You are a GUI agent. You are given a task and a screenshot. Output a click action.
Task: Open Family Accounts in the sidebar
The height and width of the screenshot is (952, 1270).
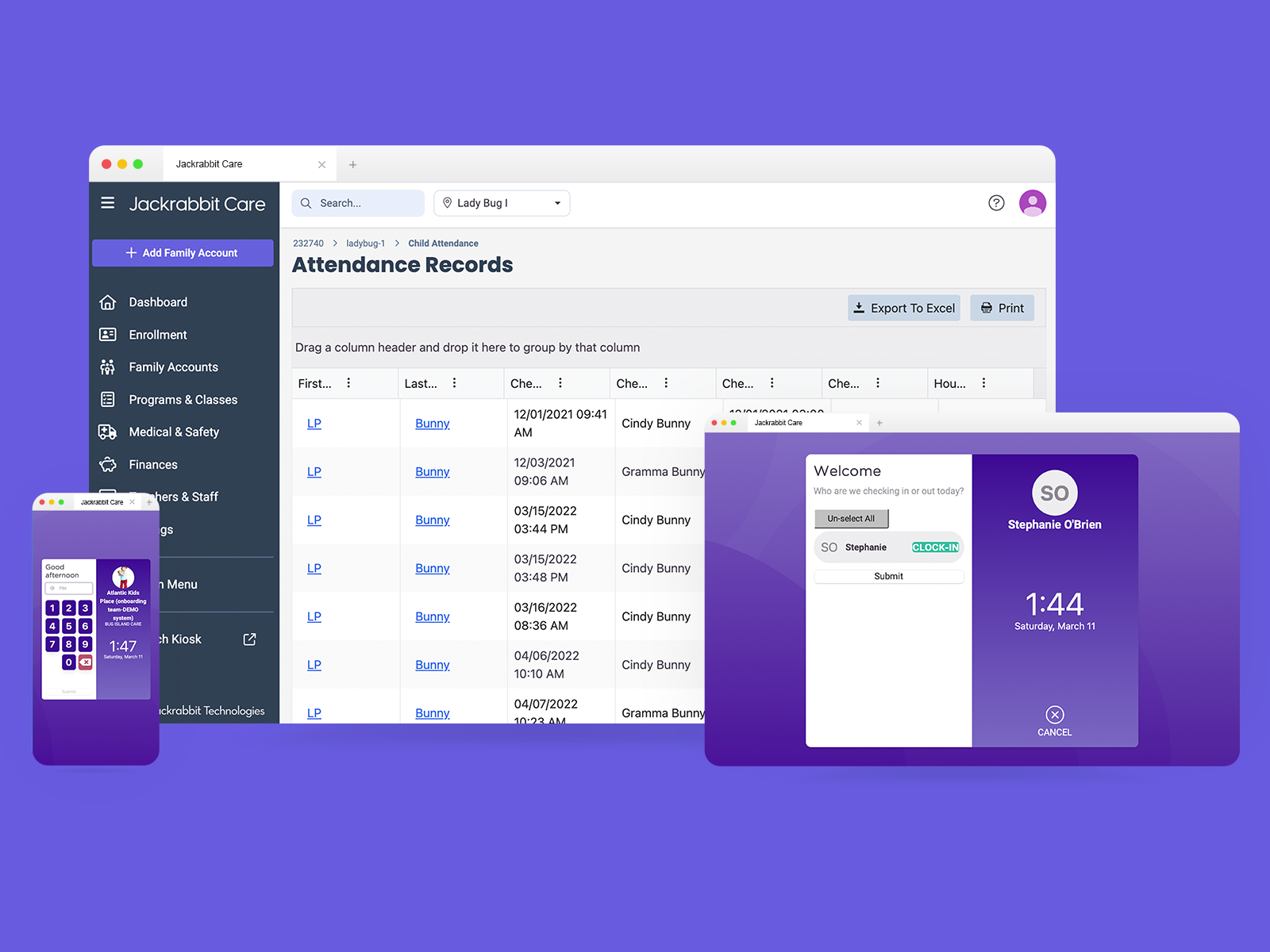coord(173,367)
